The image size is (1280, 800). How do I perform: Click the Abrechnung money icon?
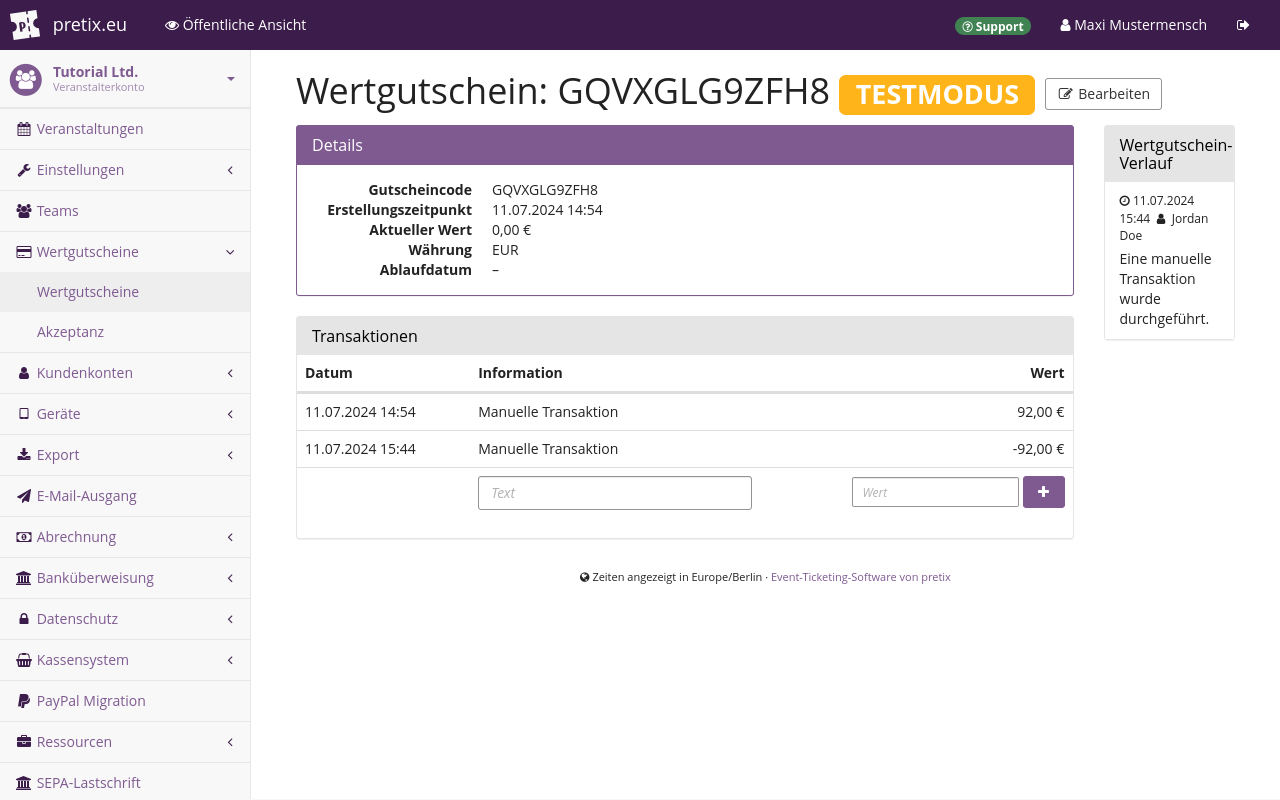pyautogui.click(x=24, y=537)
